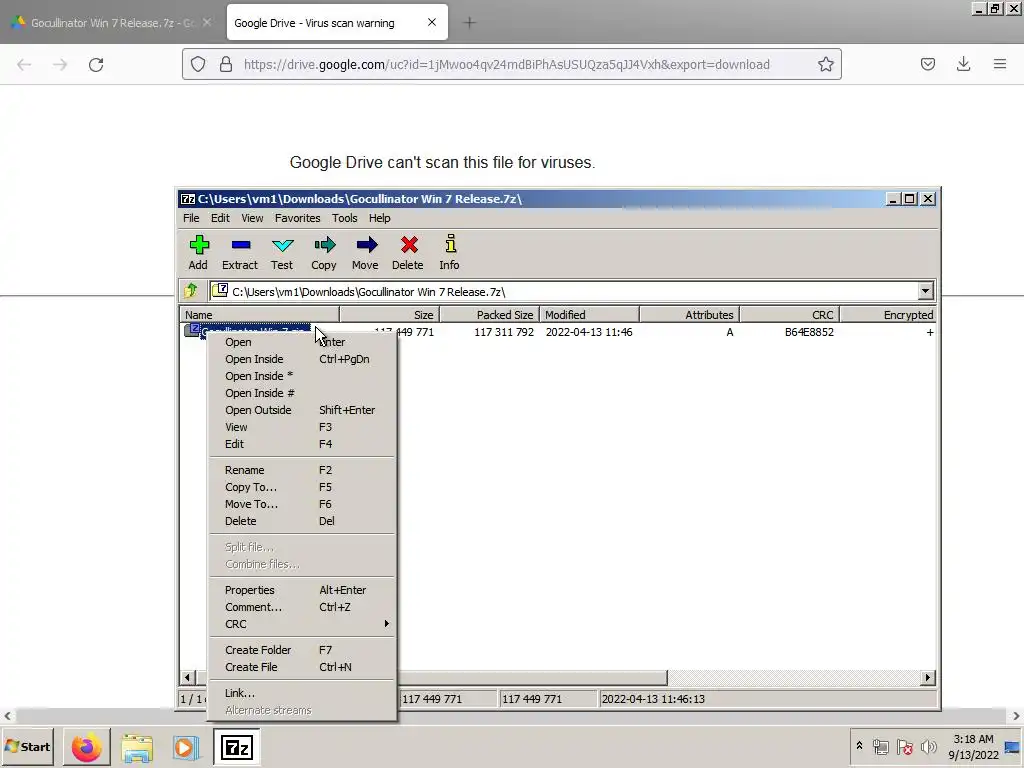Open the Firefox application menu
Screen dimensions: 1024x768
(1000, 64)
